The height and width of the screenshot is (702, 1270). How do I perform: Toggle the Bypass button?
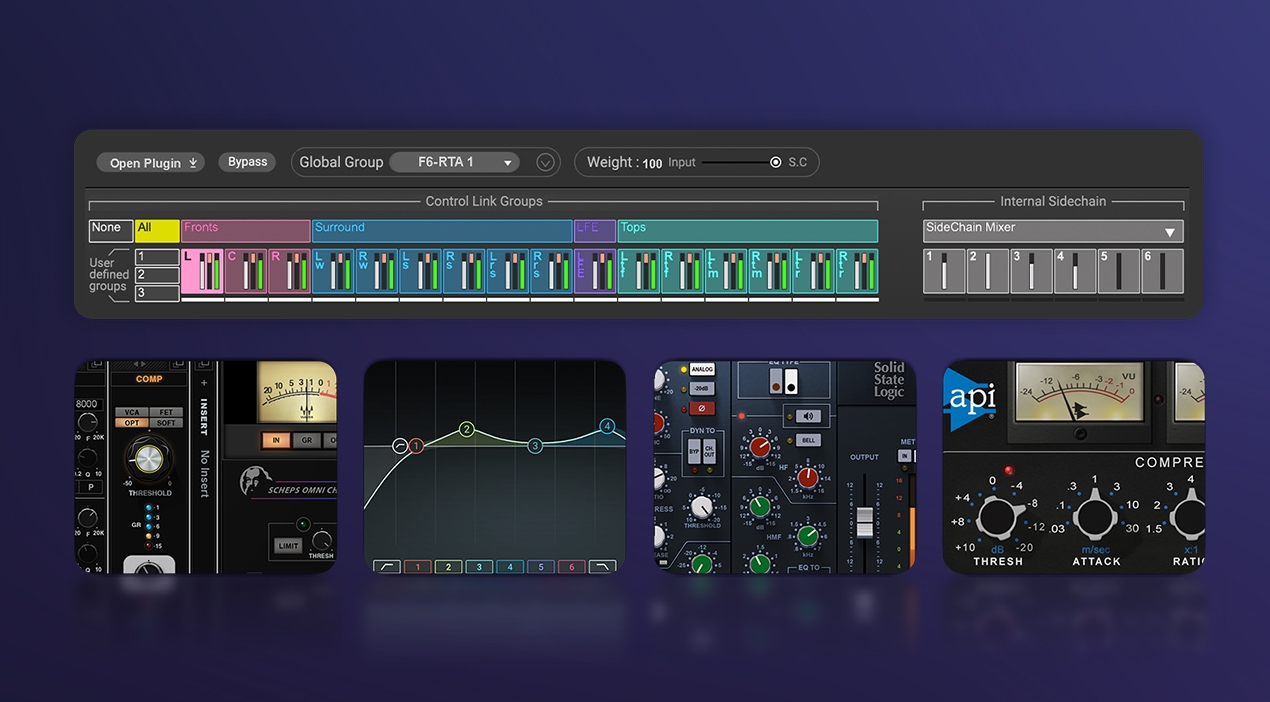pyautogui.click(x=247, y=162)
